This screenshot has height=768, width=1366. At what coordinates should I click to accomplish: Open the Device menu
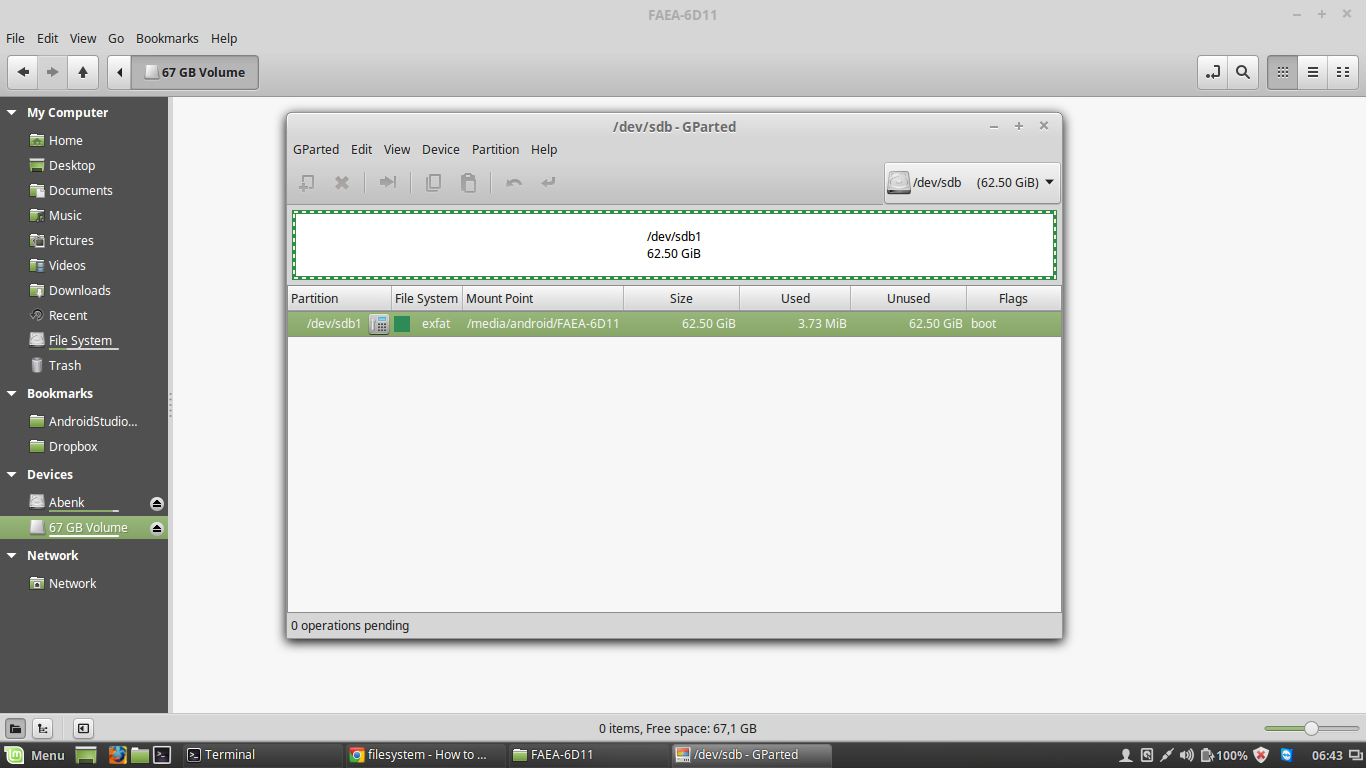pos(441,150)
